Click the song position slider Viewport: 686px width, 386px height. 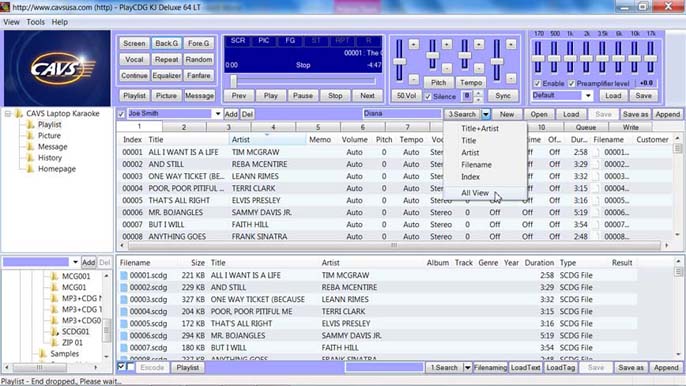[x=303, y=81]
